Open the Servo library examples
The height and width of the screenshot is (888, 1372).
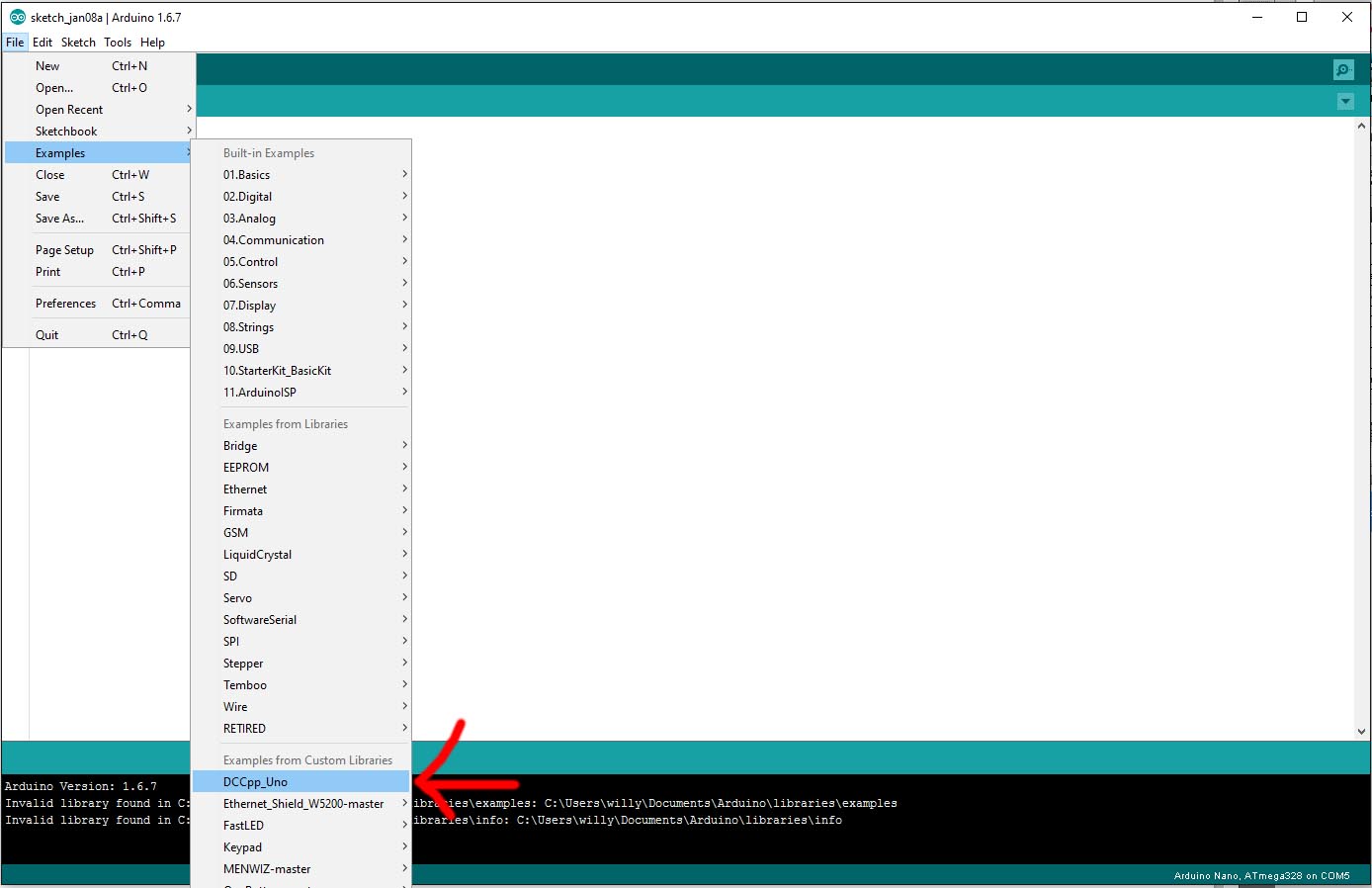[x=300, y=598]
